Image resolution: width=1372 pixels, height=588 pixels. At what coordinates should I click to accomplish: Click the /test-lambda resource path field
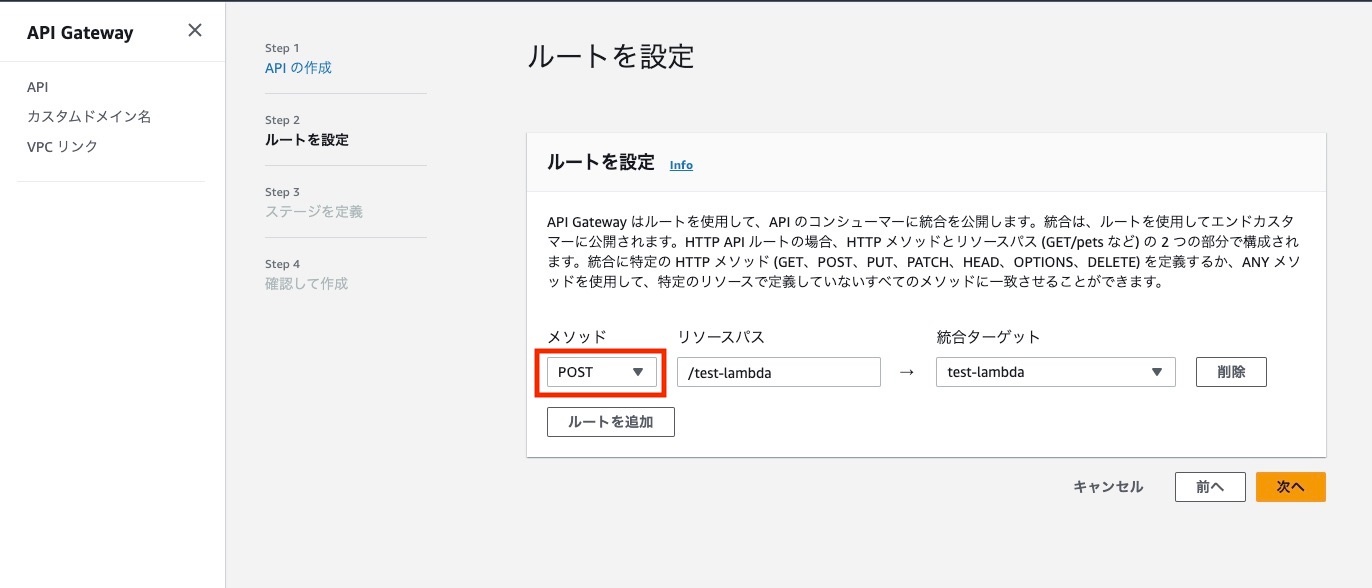(x=779, y=372)
